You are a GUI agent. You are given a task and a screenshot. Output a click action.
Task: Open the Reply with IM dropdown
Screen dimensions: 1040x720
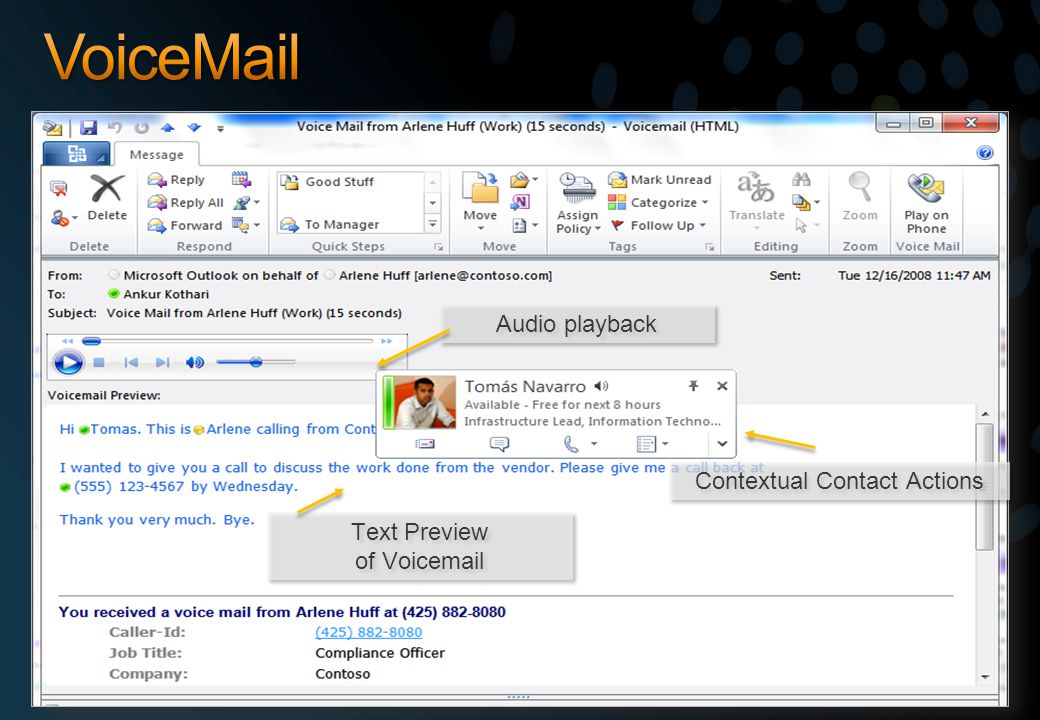[x=246, y=202]
